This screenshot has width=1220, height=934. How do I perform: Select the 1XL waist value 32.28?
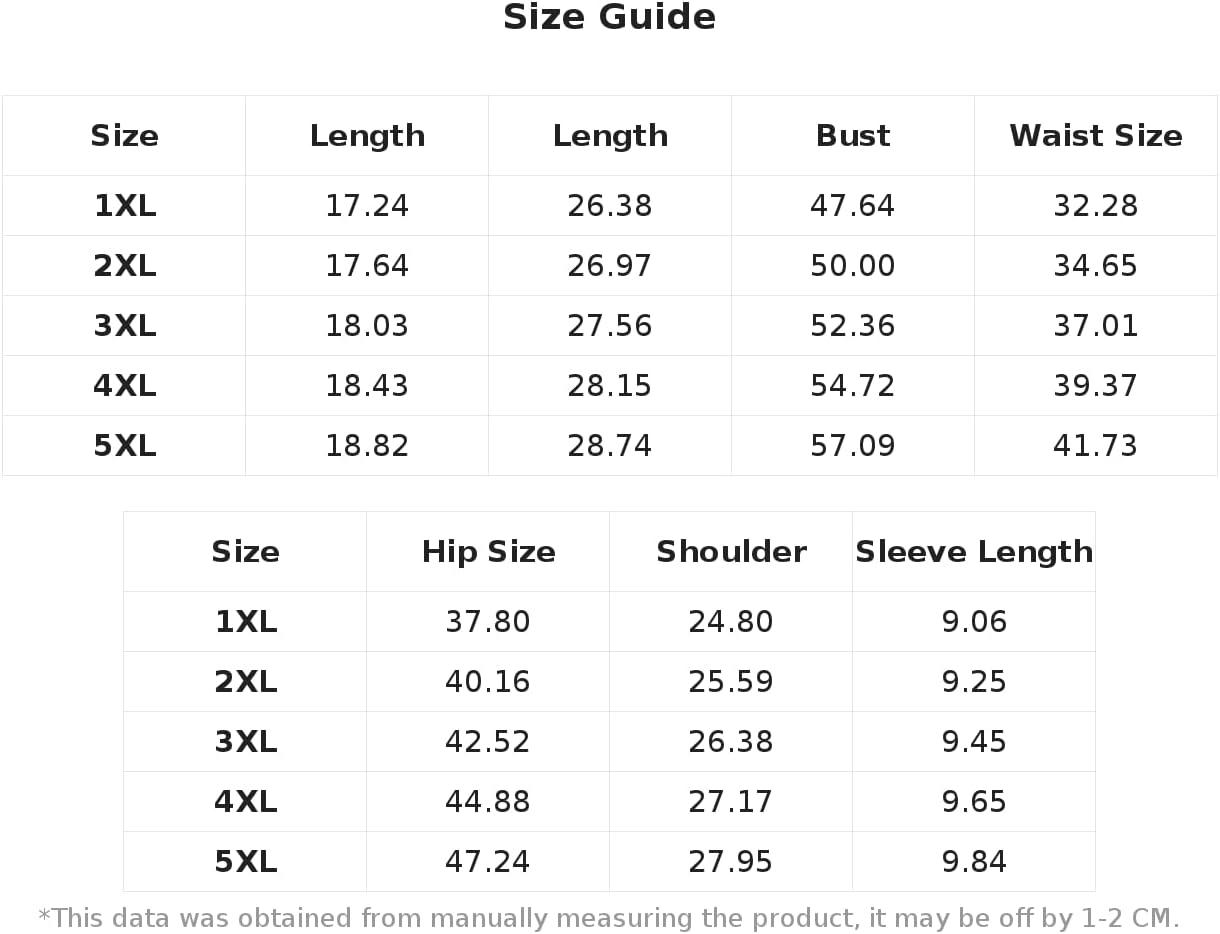(1096, 206)
